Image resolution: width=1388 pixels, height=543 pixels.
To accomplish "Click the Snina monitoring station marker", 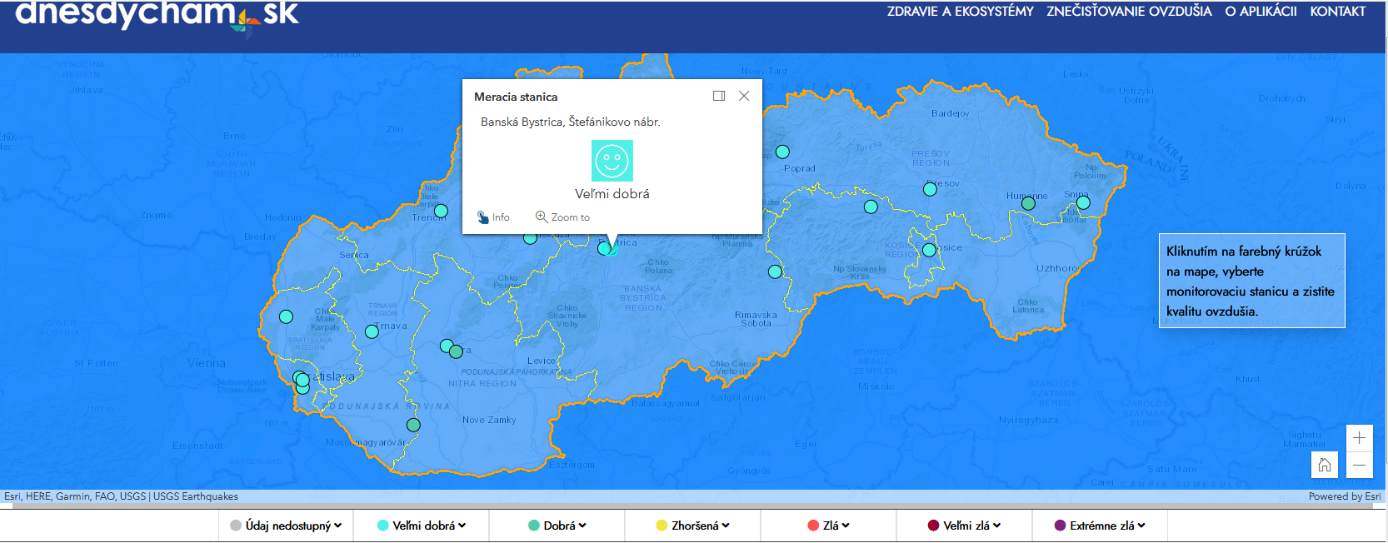I will (x=1083, y=203).
